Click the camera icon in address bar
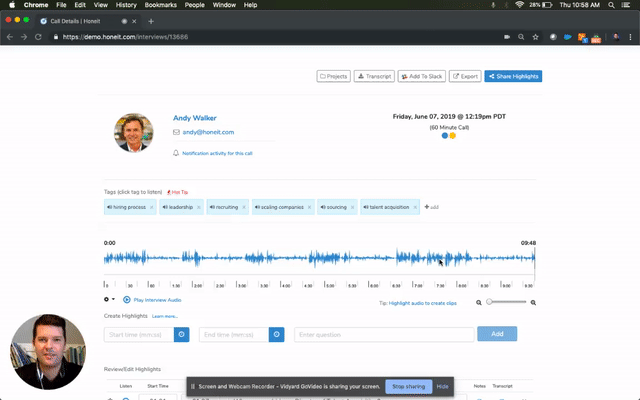Screen dimensions: 640x400 click(507, 37)
